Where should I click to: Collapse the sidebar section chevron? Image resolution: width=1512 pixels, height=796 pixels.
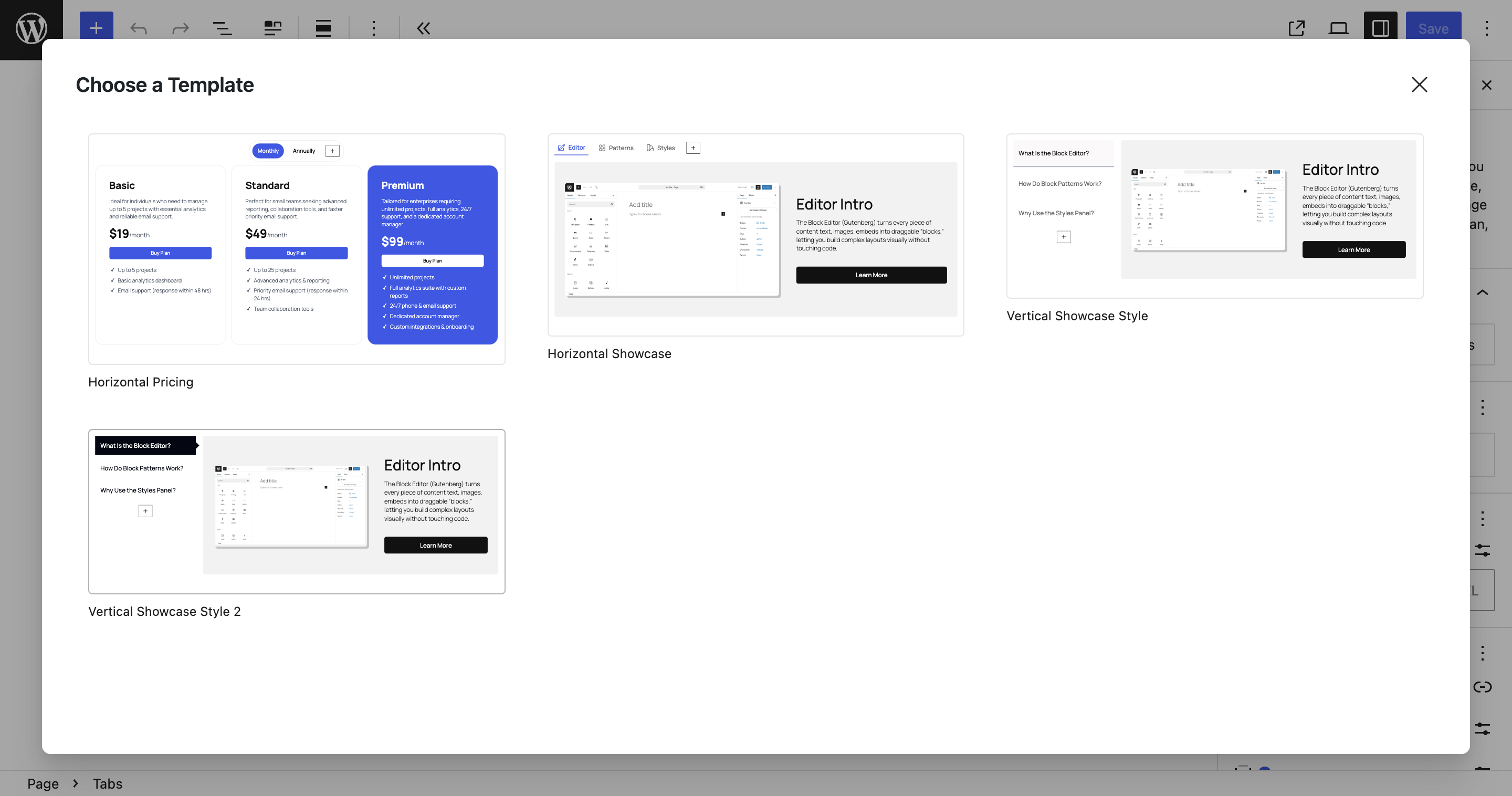pos(1482,292)
